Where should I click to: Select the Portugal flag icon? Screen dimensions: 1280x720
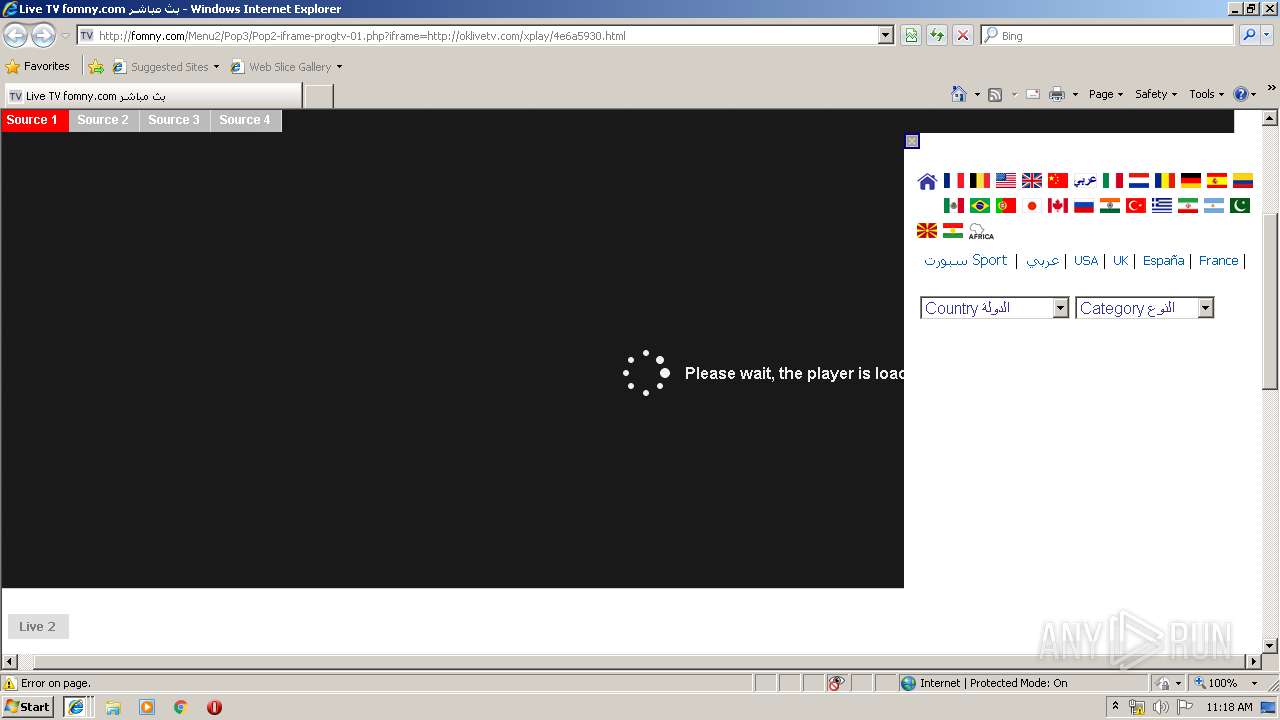click(1006, 205)
